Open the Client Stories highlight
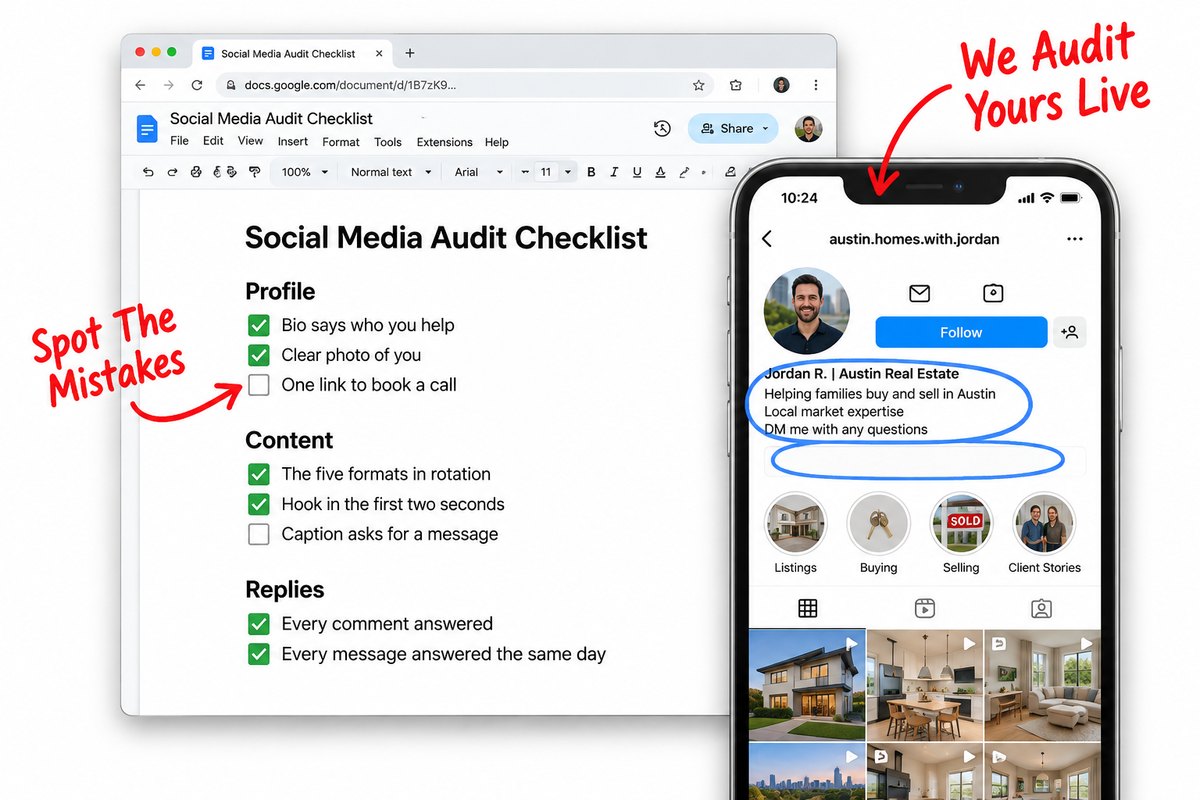The image size is (1200, 800). click(1044, 523)
